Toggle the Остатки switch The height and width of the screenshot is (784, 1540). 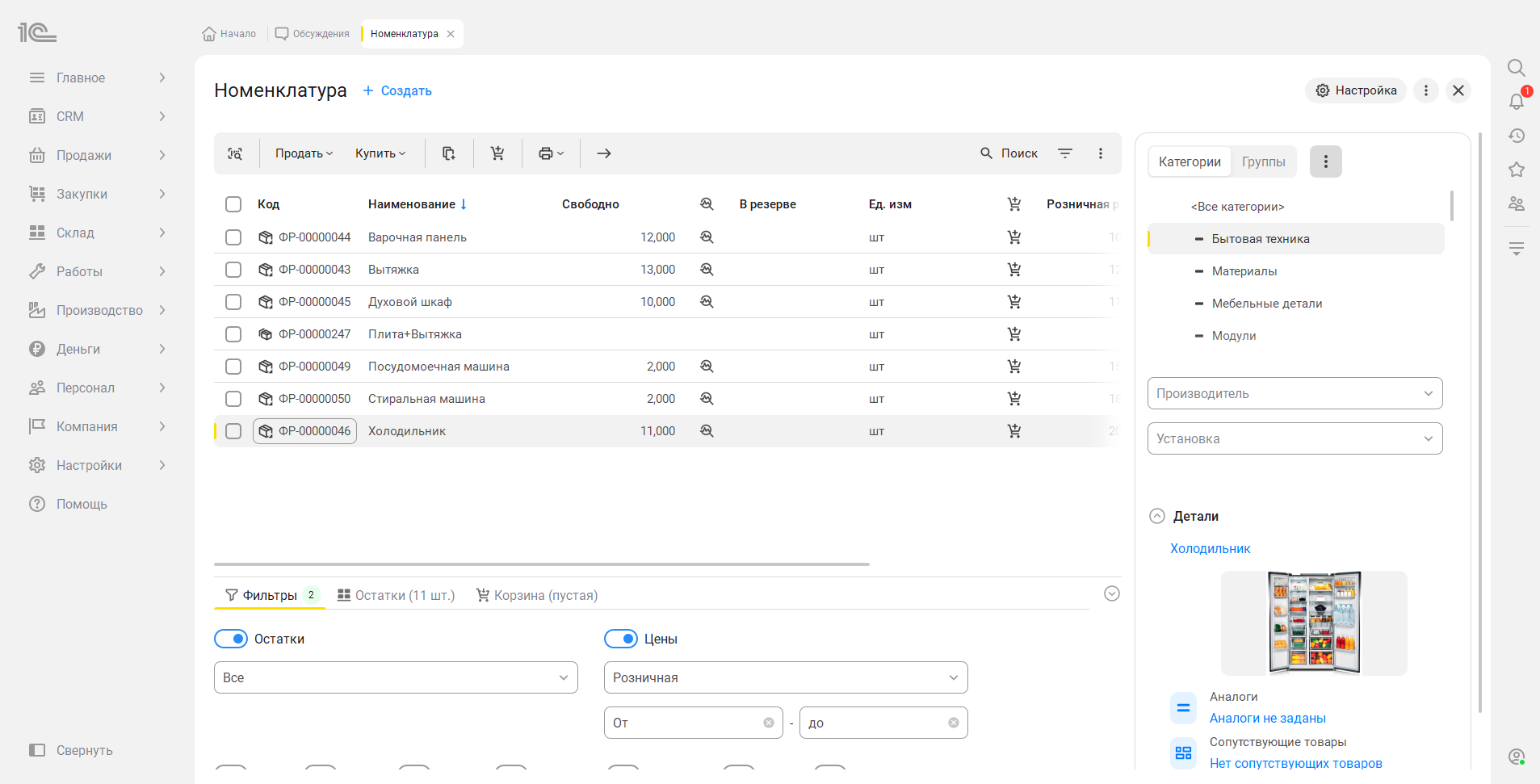[231, 639]
